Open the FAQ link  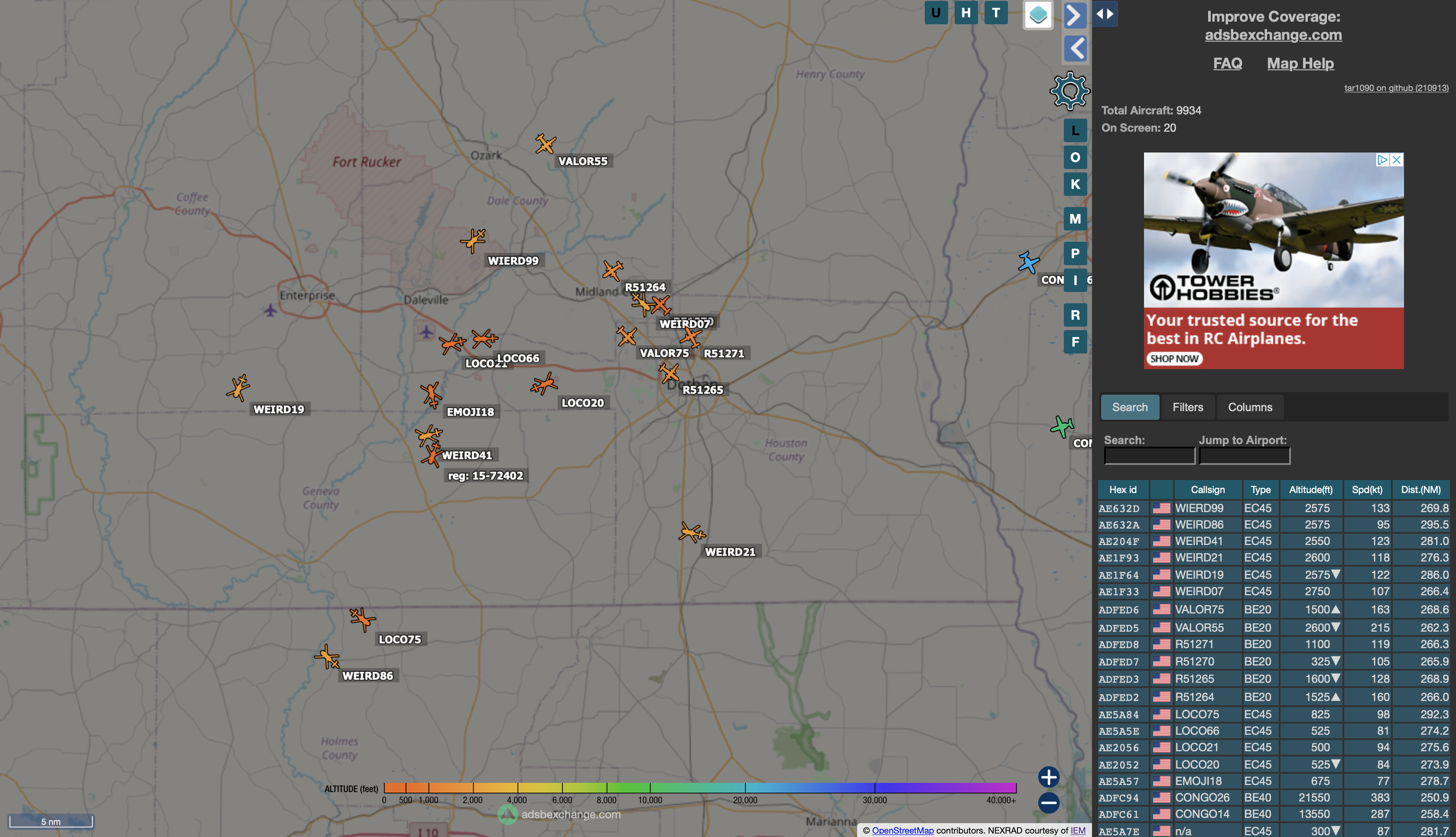(1227, 63)
